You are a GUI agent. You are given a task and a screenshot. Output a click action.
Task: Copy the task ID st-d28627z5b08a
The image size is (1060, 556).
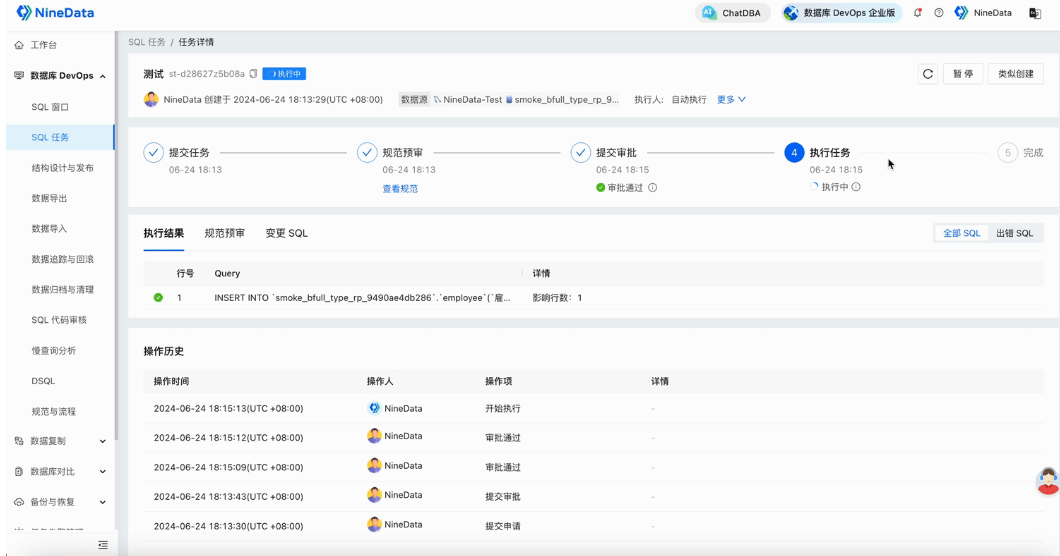tap(254, 74)
